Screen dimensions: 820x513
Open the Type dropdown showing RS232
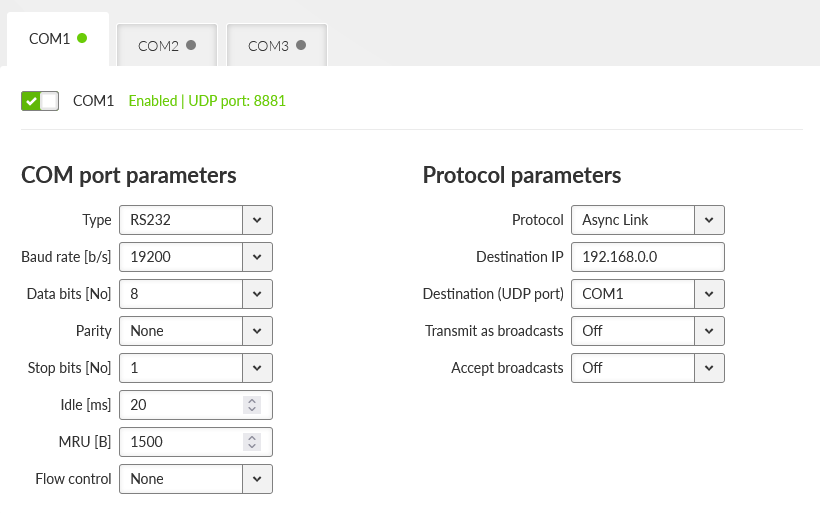click(257, 220)
